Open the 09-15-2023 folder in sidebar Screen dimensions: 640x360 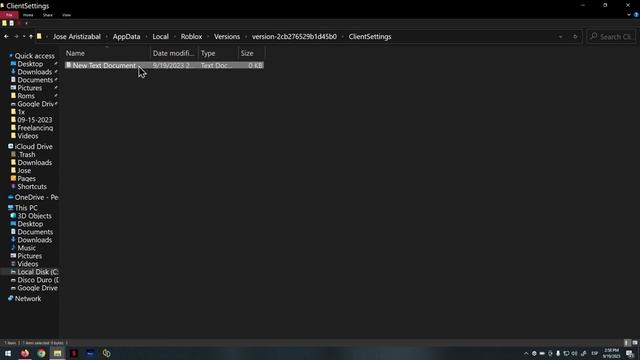34,120
